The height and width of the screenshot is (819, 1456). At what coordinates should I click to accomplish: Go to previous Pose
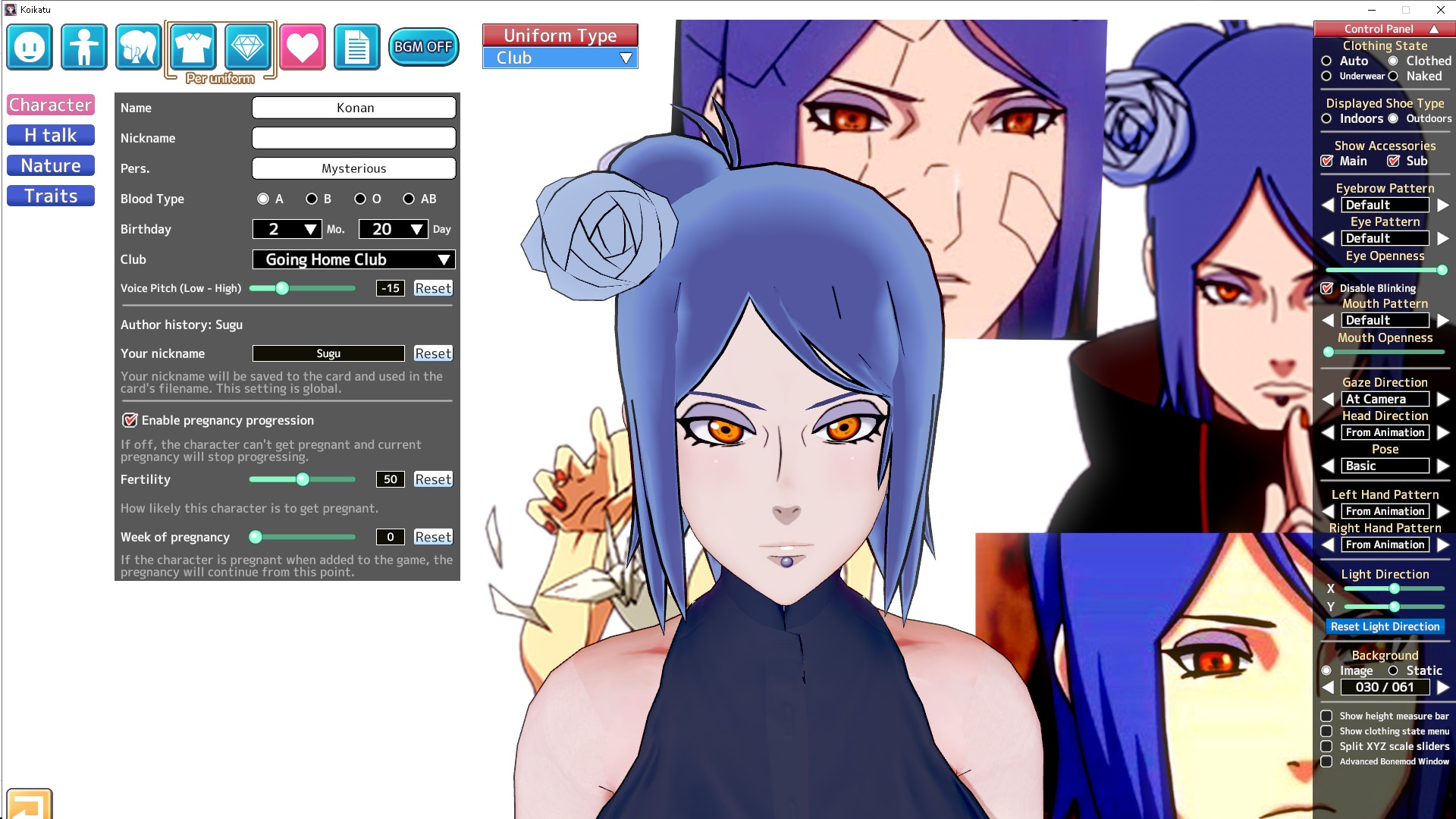point(1328,466)
